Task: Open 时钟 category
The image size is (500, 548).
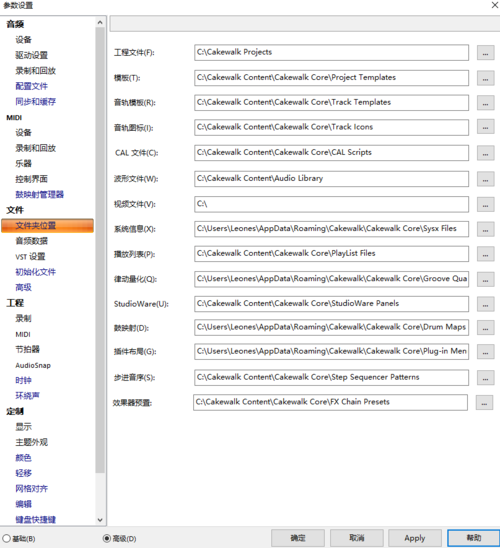Action: (23, 380)
